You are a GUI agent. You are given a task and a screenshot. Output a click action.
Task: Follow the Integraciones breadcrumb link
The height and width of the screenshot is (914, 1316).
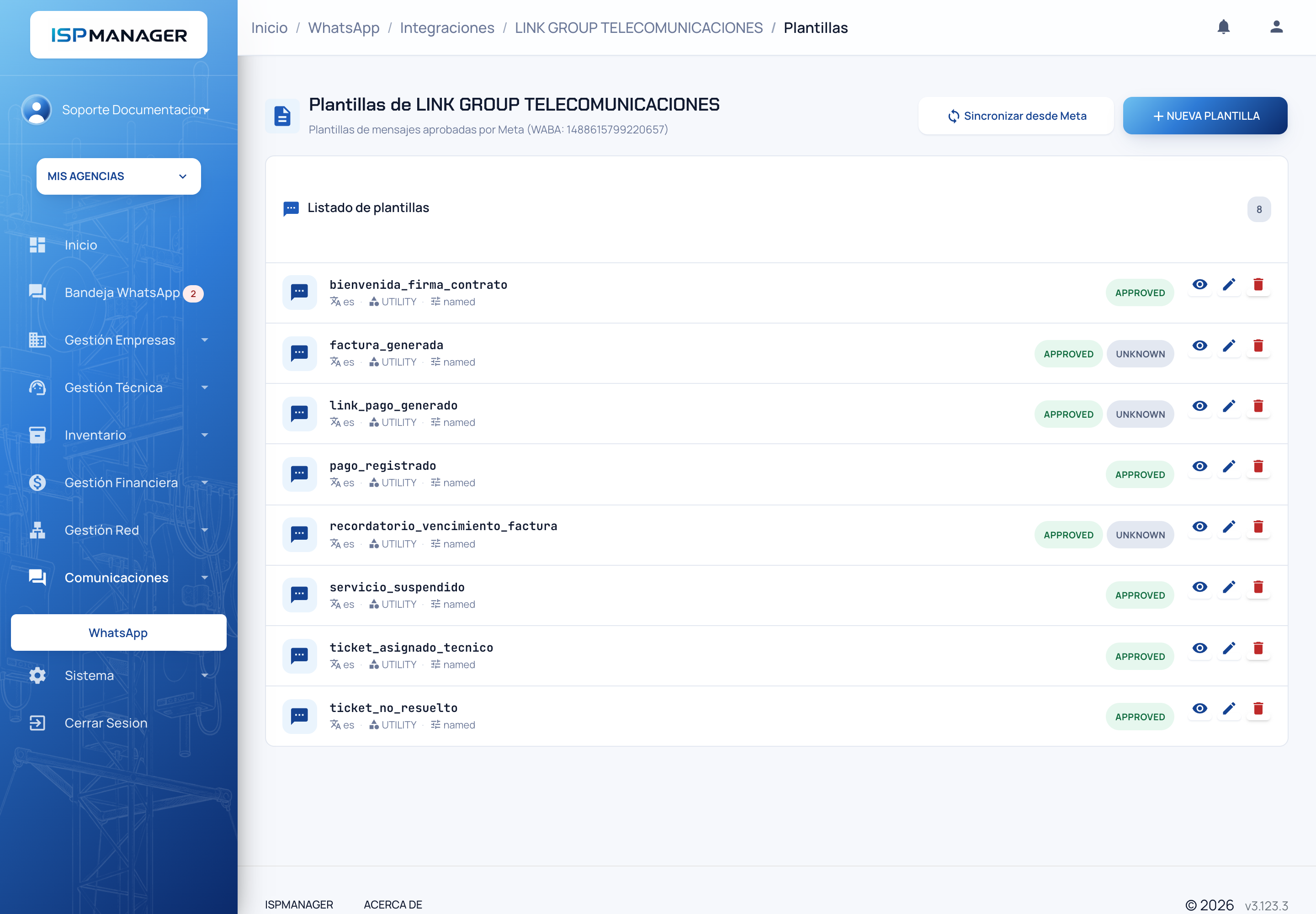tap(447, 27)
